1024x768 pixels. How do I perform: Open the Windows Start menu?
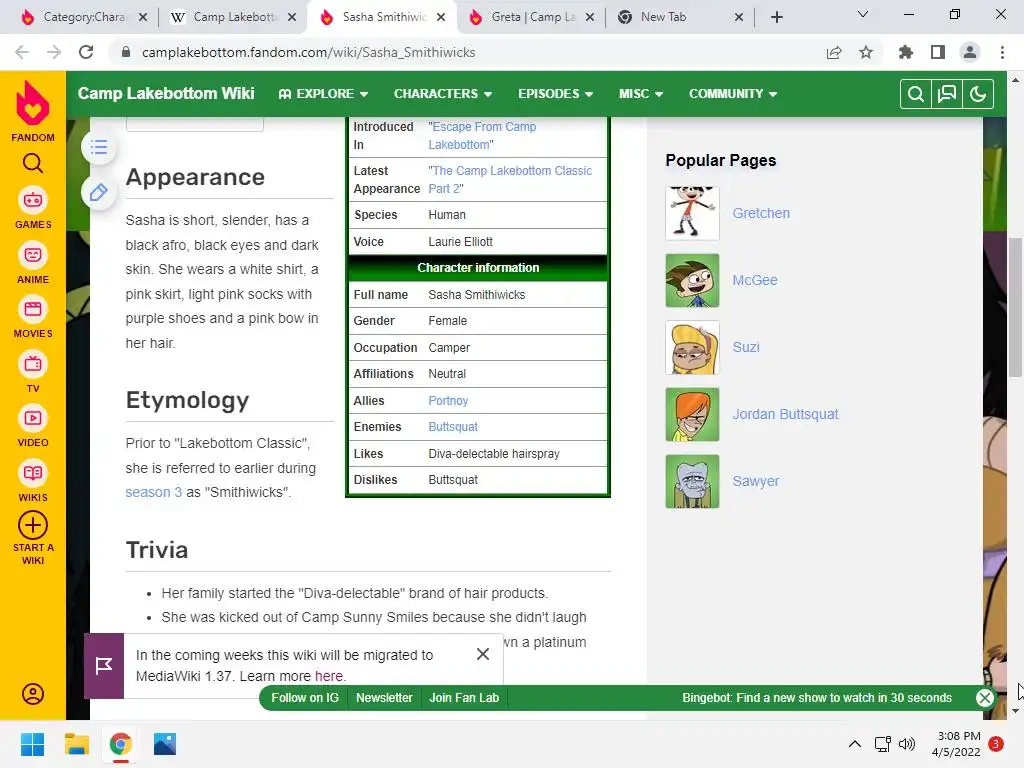coord(32,744)
